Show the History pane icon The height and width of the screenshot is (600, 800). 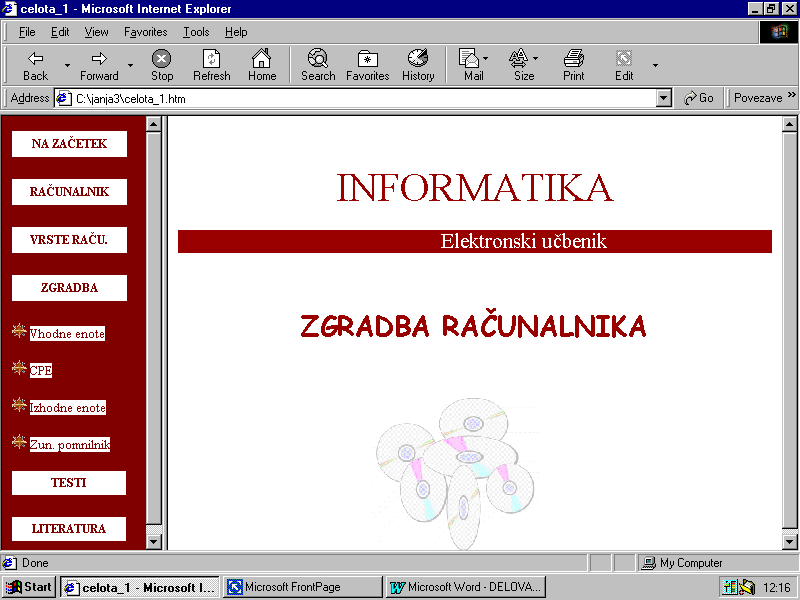coord(418,59)
